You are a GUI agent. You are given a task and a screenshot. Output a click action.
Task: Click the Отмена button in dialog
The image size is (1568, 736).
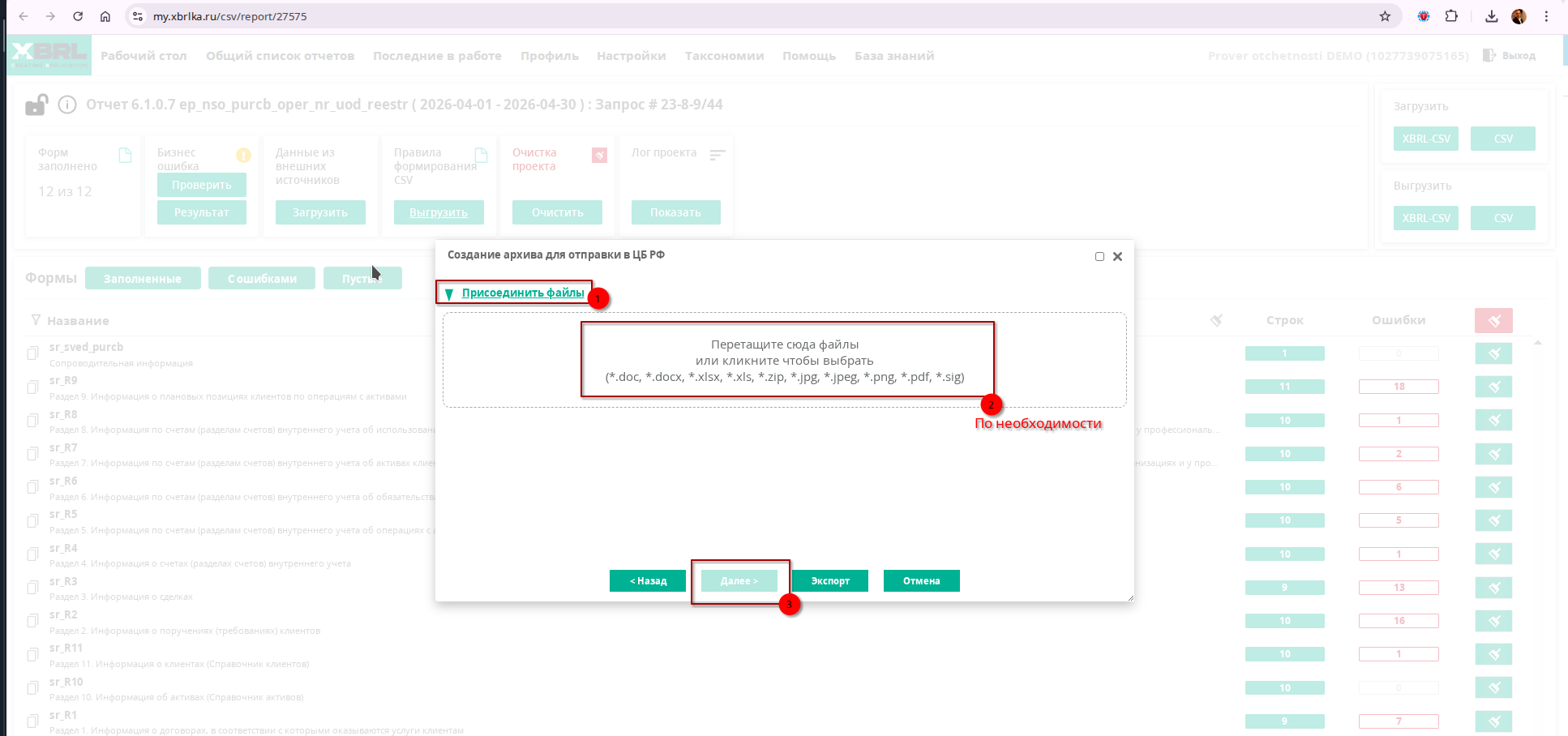tap(921, 581)
